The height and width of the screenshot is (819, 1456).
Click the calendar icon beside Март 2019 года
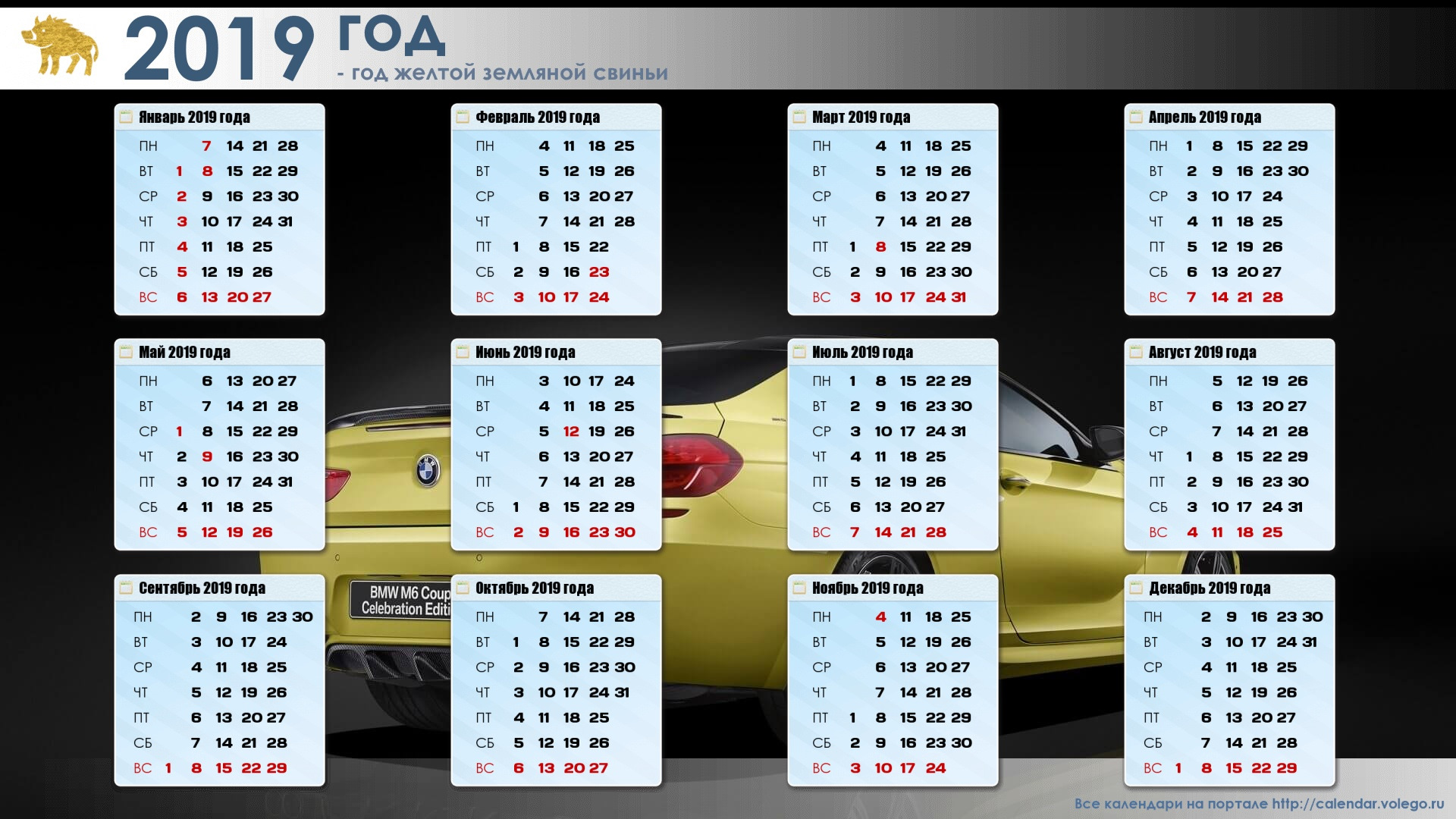point(799,117)
